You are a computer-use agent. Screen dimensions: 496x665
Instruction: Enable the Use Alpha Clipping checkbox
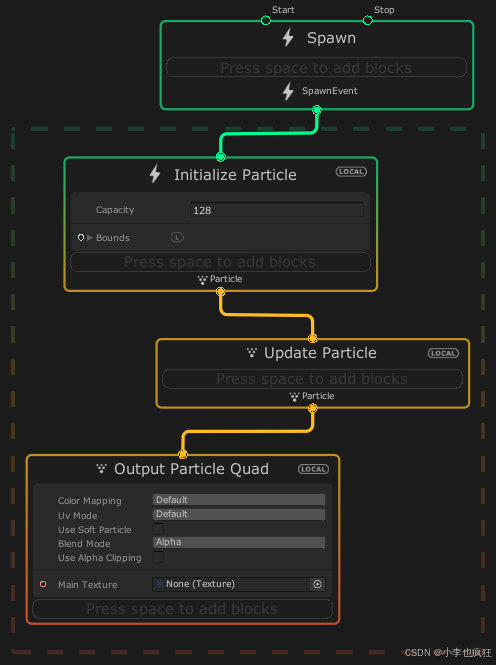click(x=158, y=557)
